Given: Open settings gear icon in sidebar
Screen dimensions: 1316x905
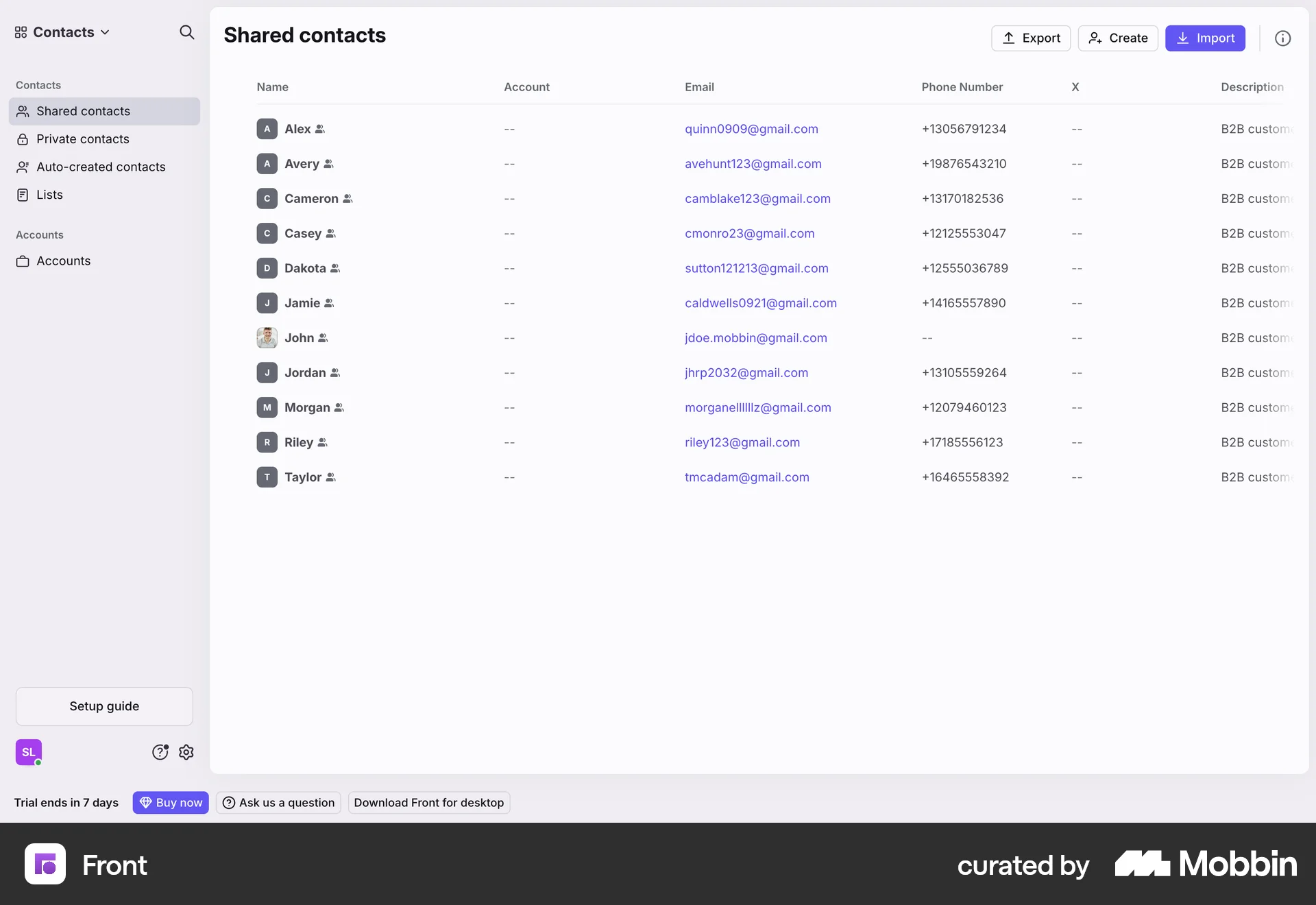Looking at the screenshot, I should (186, 752).
